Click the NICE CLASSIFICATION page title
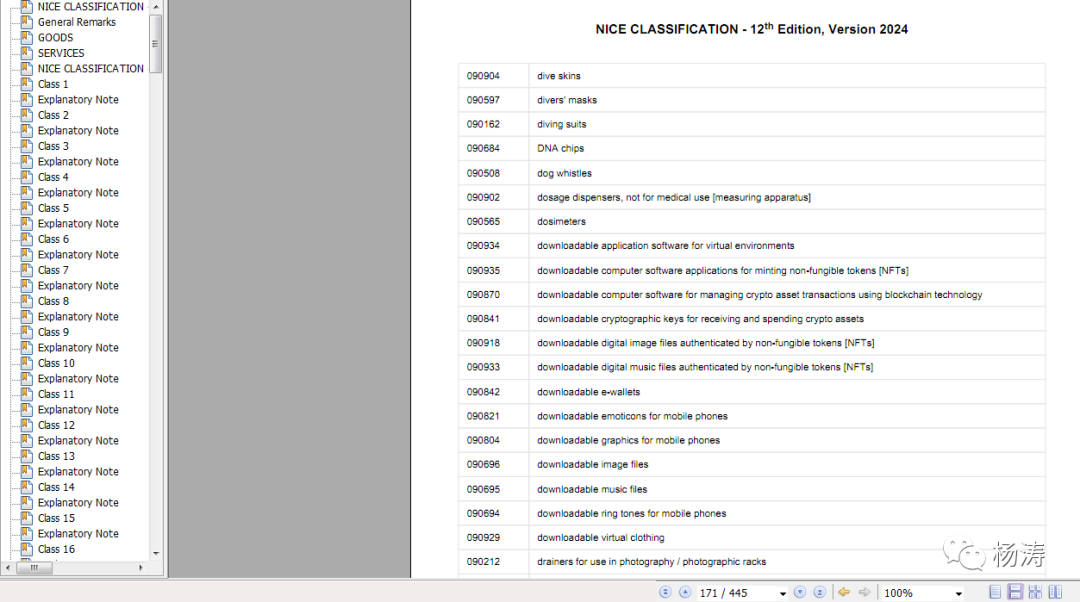 point(751,29)
